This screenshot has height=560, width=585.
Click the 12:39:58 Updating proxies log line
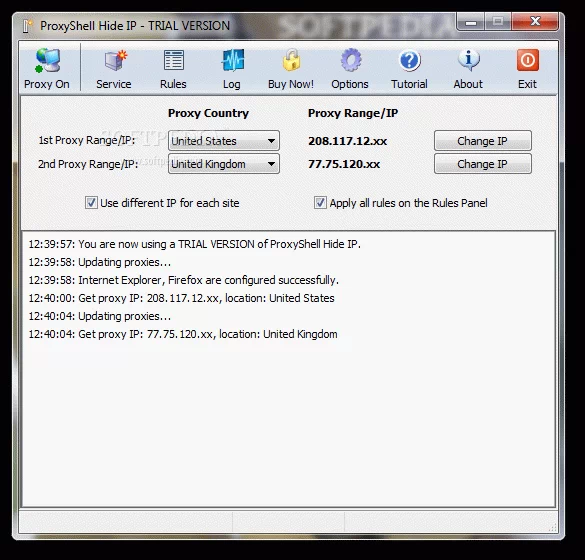[100, 262]
